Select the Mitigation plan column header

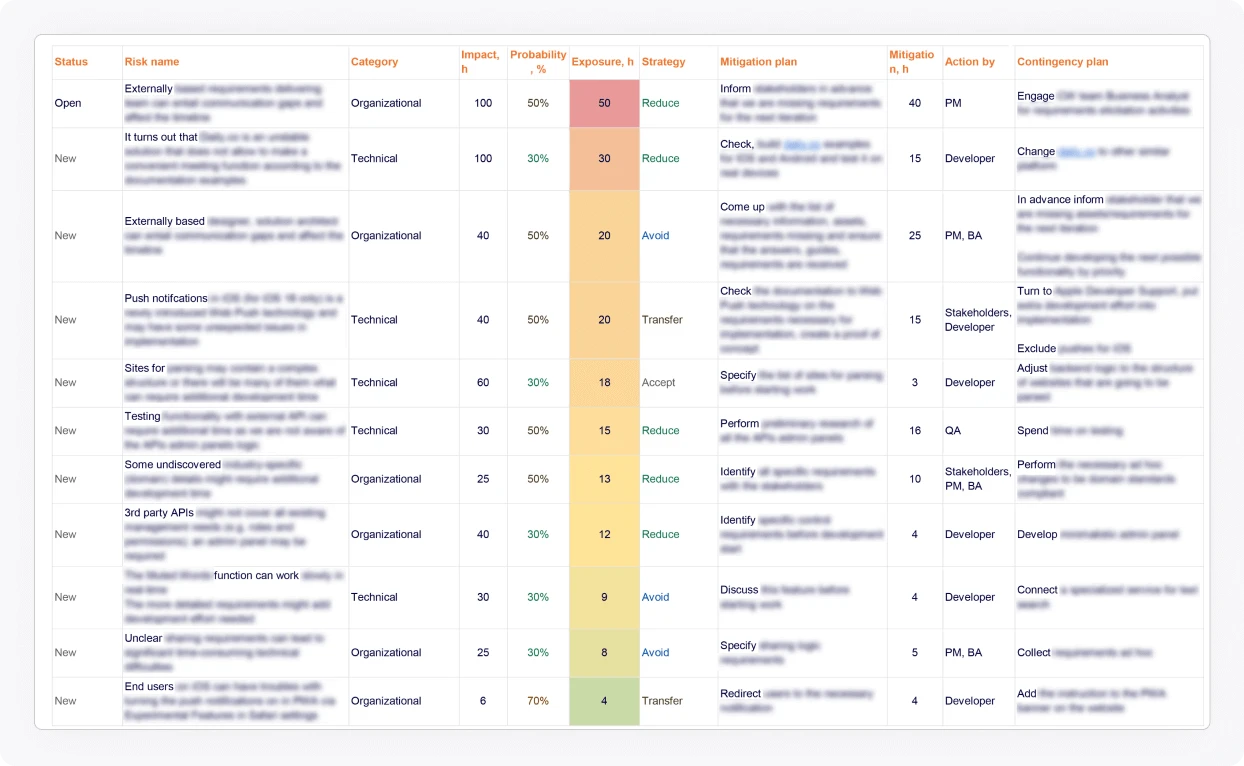pyautogui.click(x=758, y=62)
